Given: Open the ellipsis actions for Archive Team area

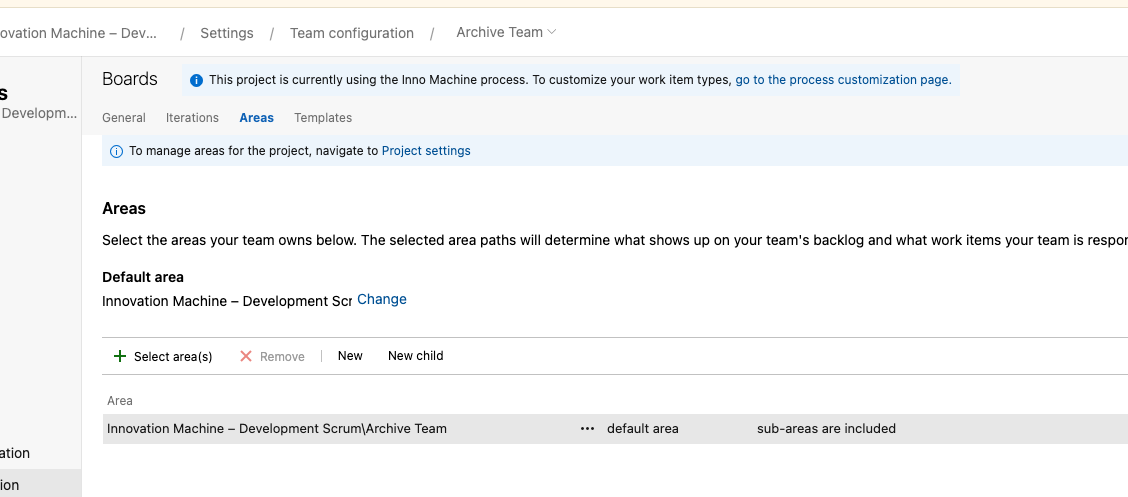Looking at the screenshot, I should pos(587,429).
